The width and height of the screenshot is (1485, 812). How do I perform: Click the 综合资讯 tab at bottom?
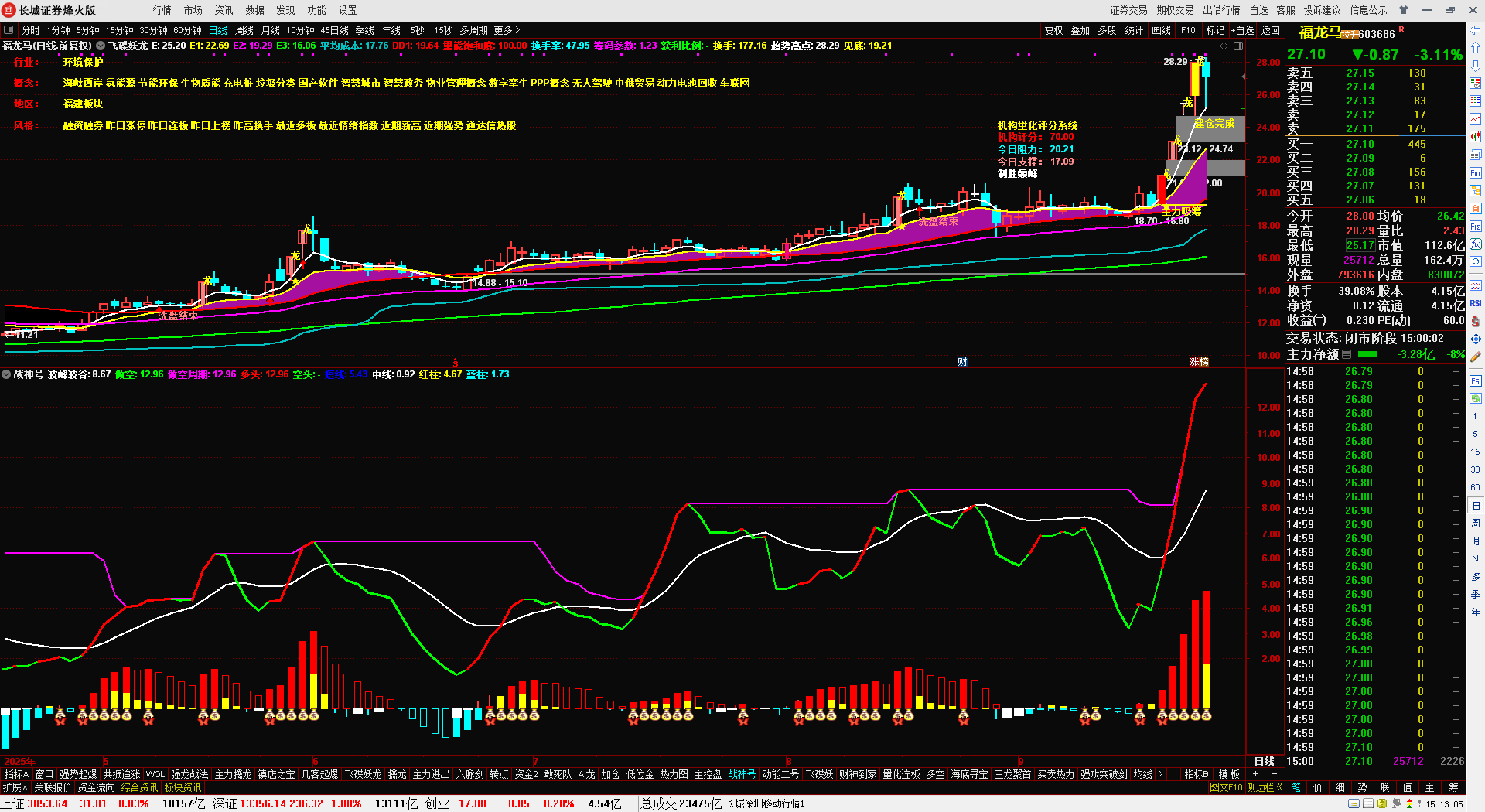pyautogui.click(x=139, y=787)
